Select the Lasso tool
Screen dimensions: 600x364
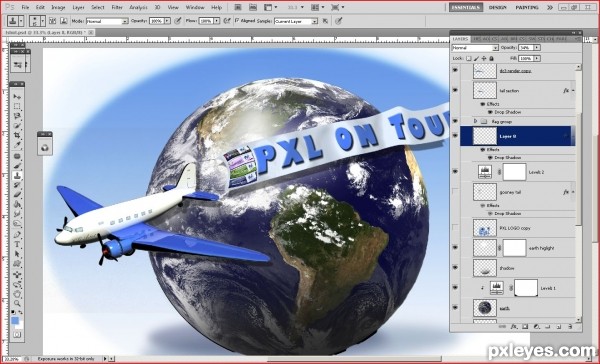(x=17, y=116)
